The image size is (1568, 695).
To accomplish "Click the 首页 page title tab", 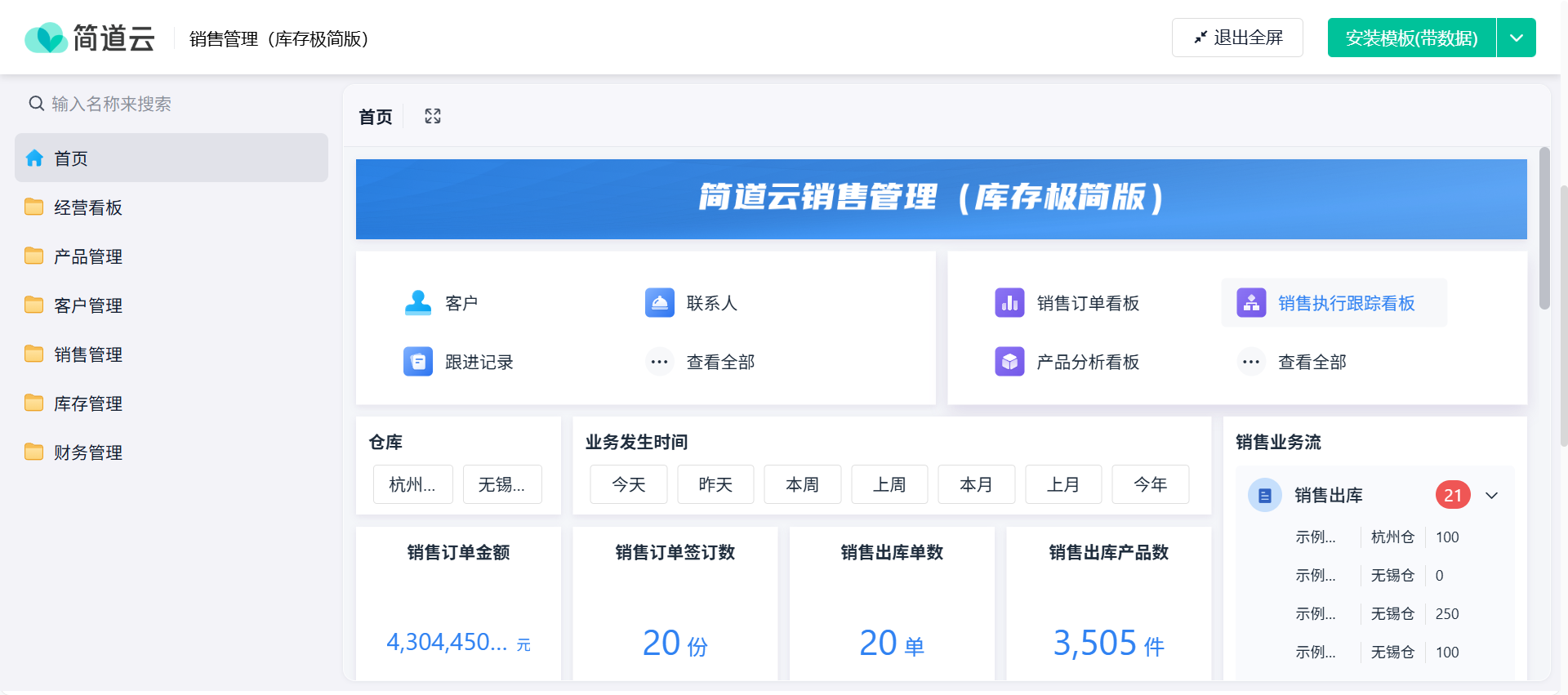I will [376, 117].
